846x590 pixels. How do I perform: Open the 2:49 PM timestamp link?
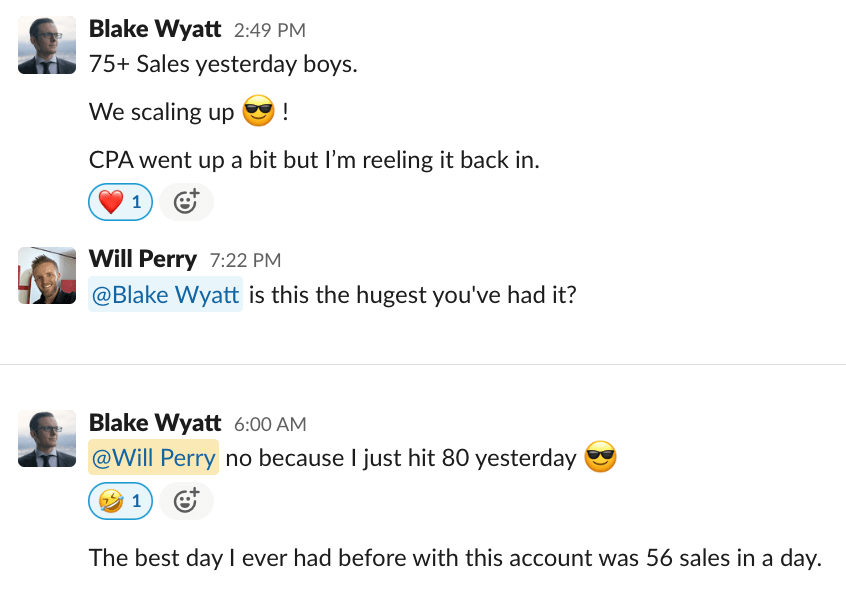(x=269, y=30)
